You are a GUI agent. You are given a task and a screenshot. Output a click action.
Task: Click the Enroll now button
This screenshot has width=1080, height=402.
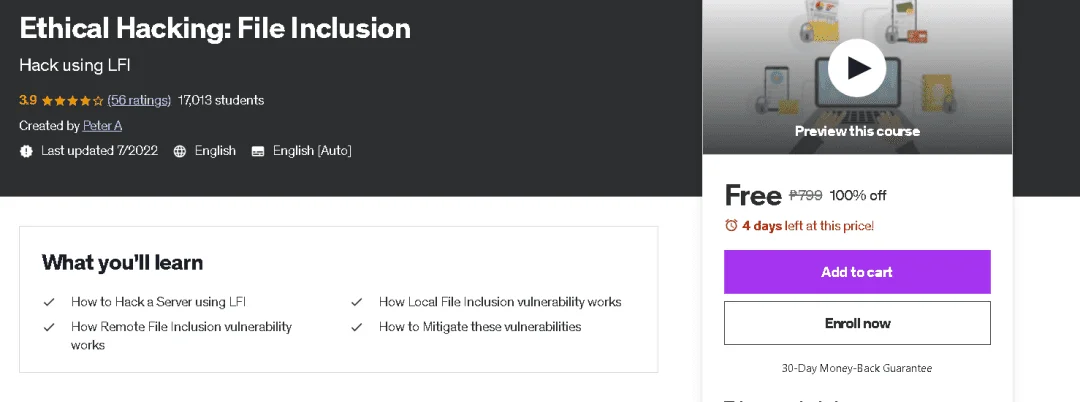click(x=857, y=323)
